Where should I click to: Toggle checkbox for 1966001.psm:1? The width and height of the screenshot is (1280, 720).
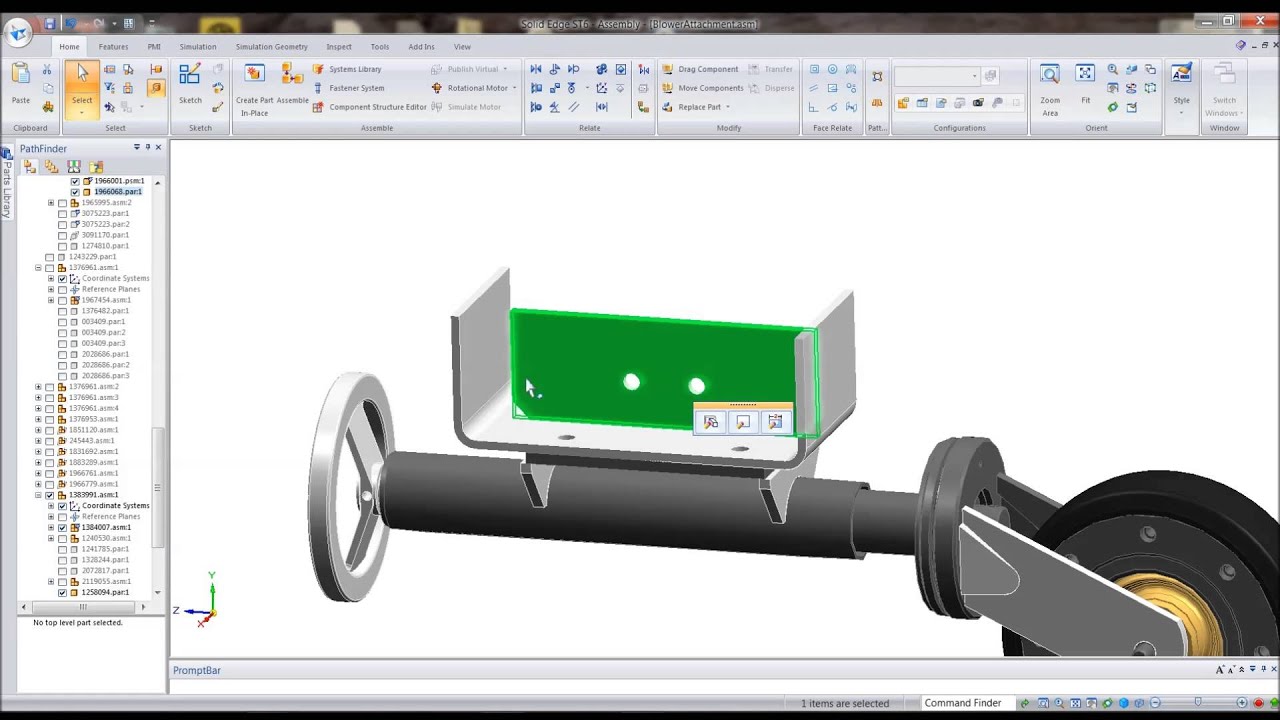click(75, 181)
